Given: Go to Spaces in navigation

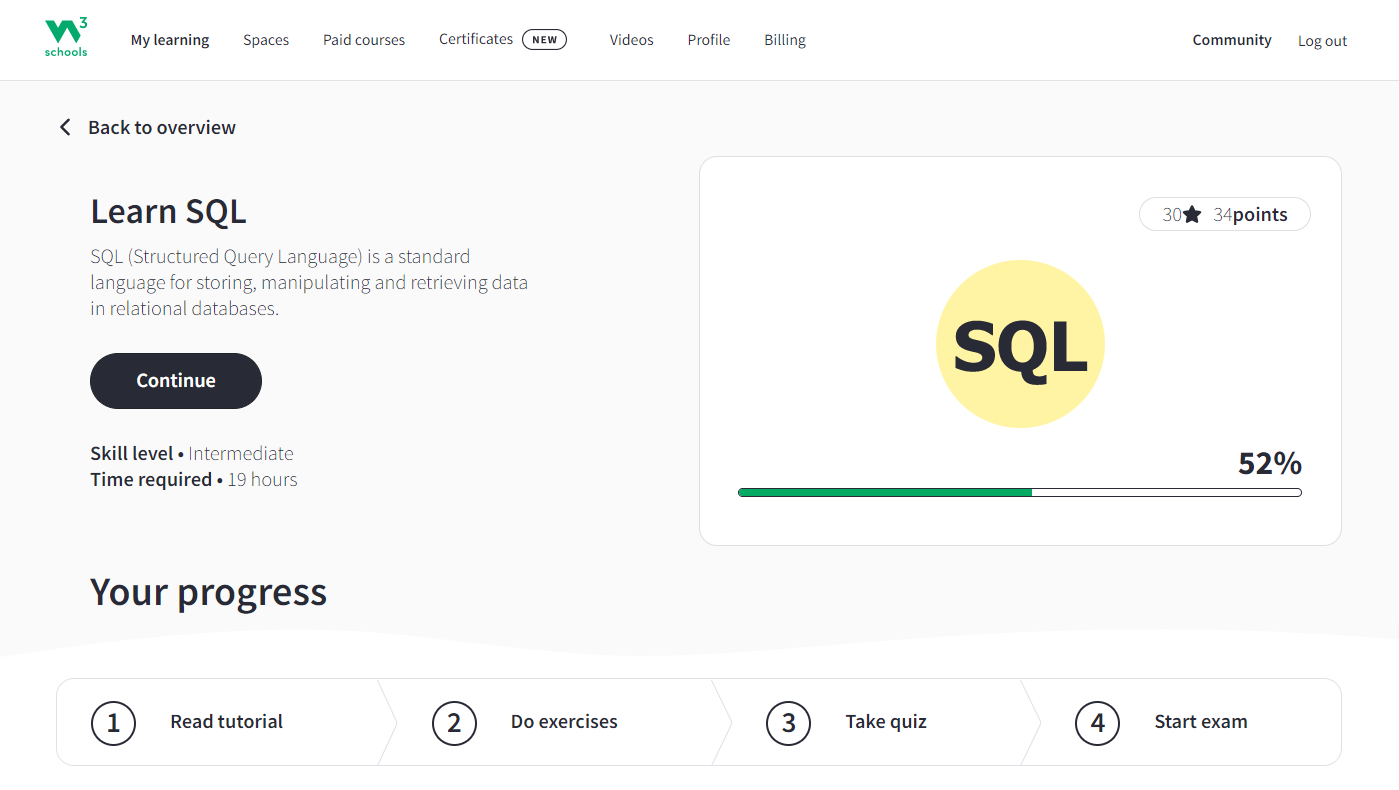Looking at the screenshot, I should pyautogui.click(x=266, y=40).
